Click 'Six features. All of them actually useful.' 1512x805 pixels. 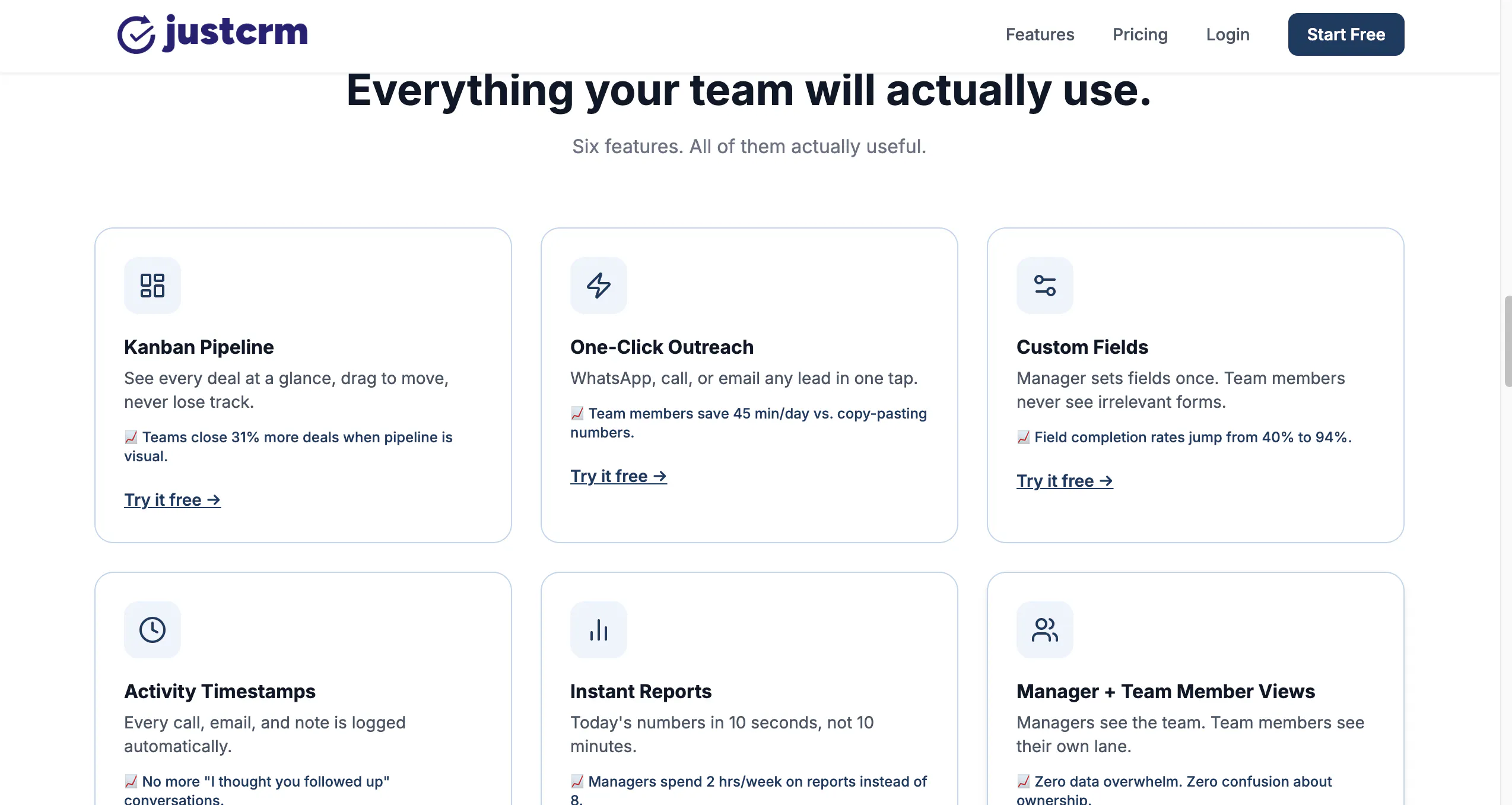click(749, 147)
